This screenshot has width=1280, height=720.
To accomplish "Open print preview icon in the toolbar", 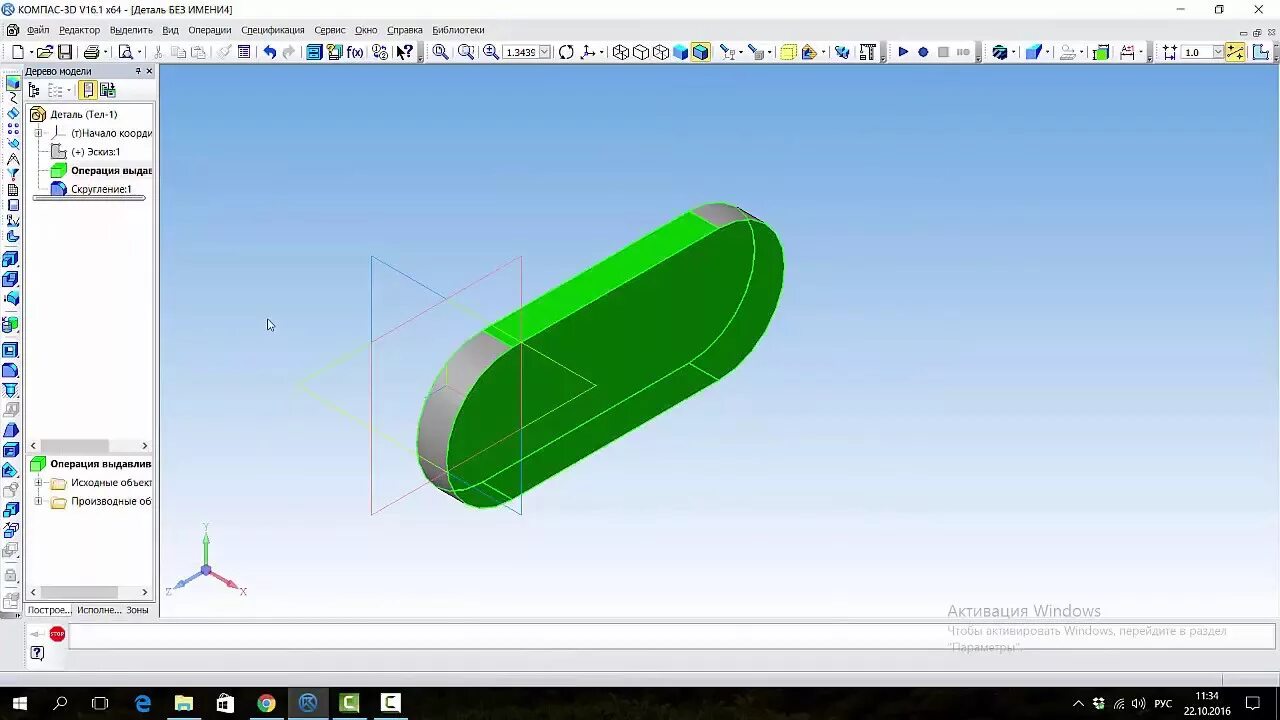I will coord(125,52).
